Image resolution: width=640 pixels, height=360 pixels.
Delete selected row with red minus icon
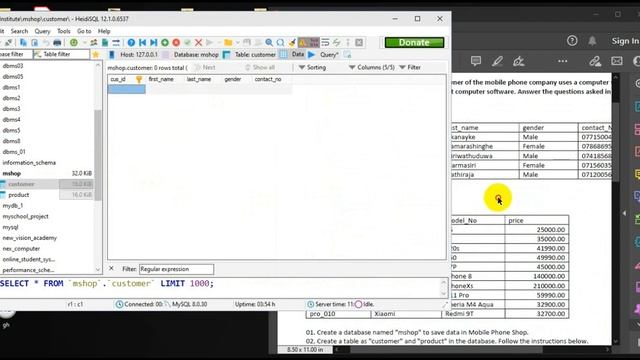coord(176,42)
